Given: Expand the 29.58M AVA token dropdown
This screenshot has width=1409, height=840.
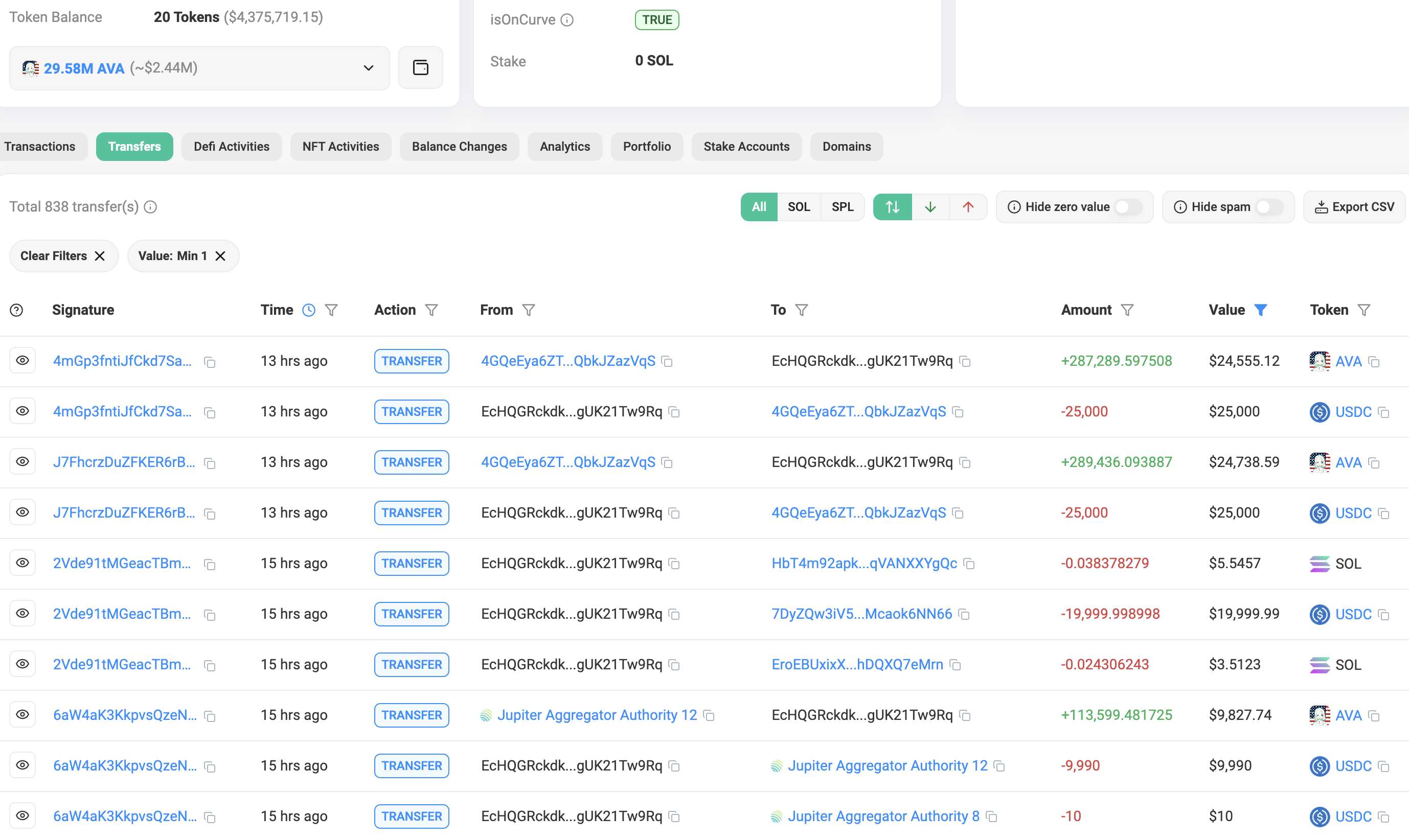Looking at the screenshot, I should (x=199, y=68).
